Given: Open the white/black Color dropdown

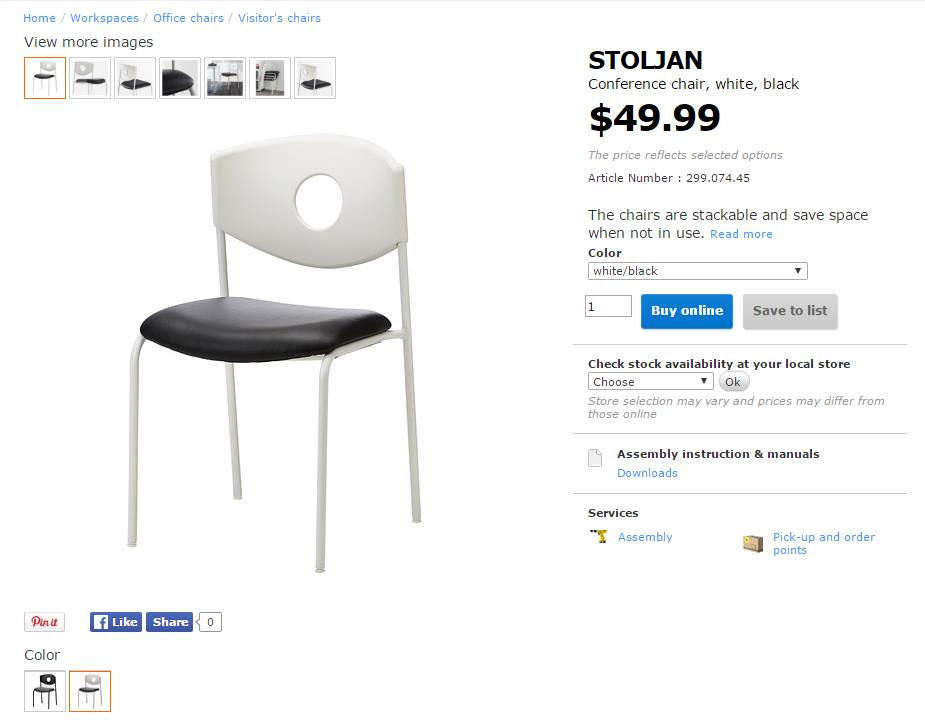Looking at the screenshot, I should click(x=697, y=271).
